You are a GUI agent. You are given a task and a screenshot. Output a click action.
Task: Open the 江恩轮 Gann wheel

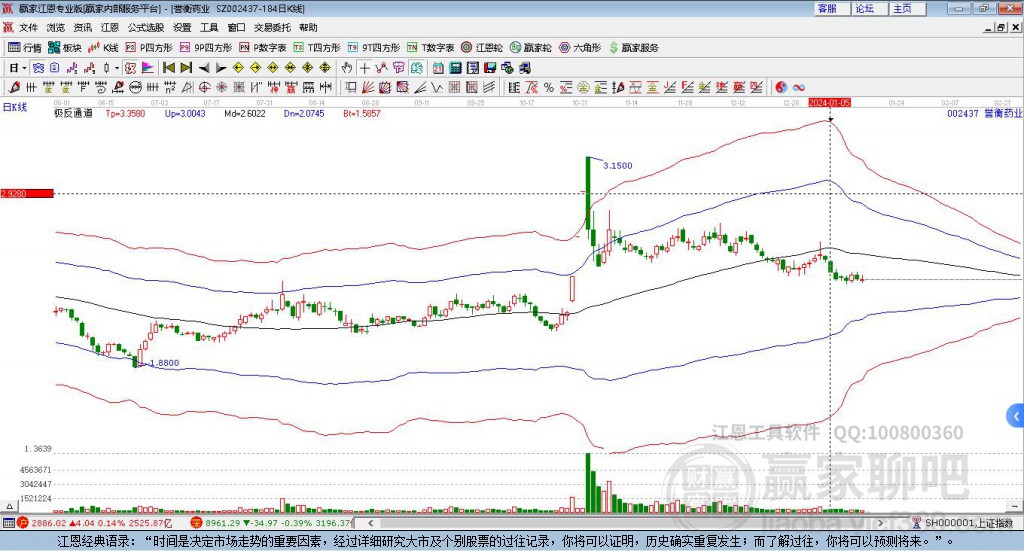tap(481, 48)
